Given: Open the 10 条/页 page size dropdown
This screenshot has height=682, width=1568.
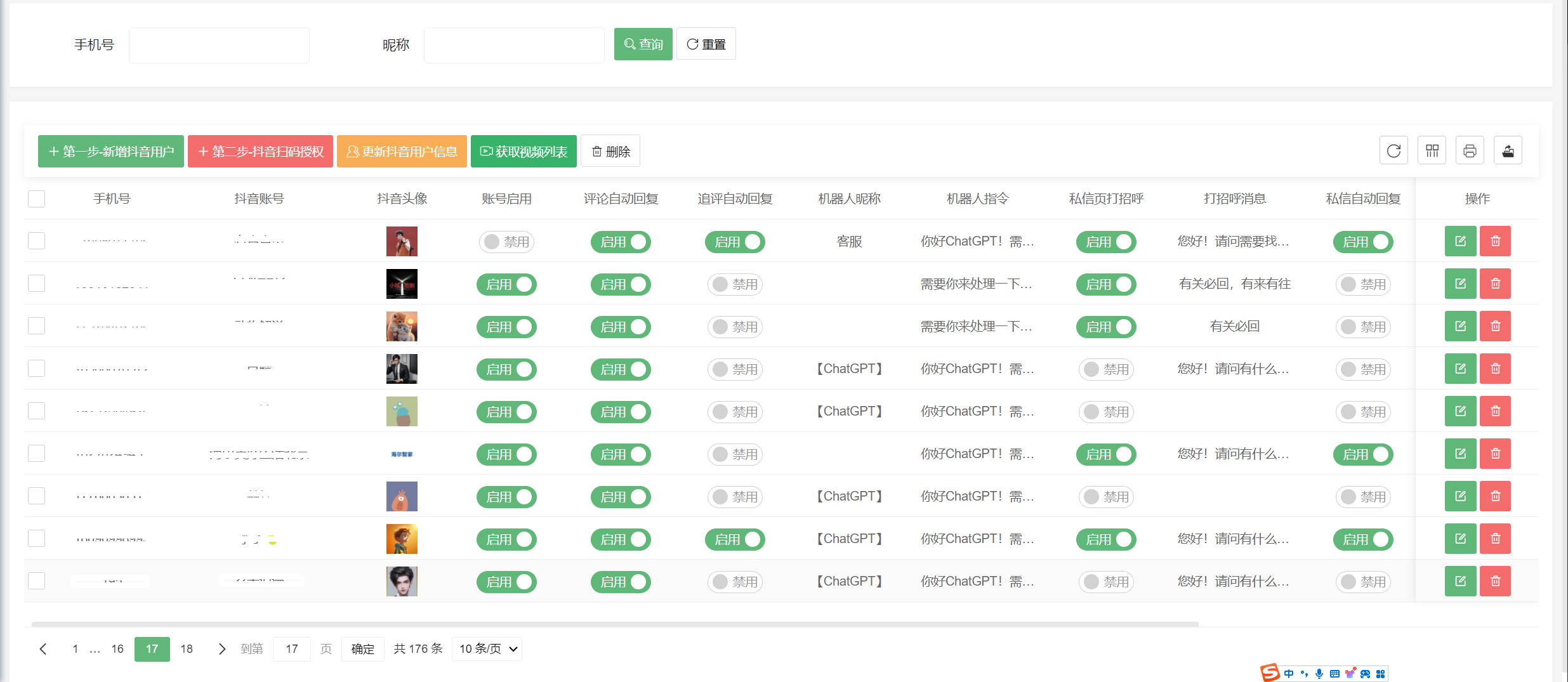Looking at the screenshot, I should [x=487, y=649].
